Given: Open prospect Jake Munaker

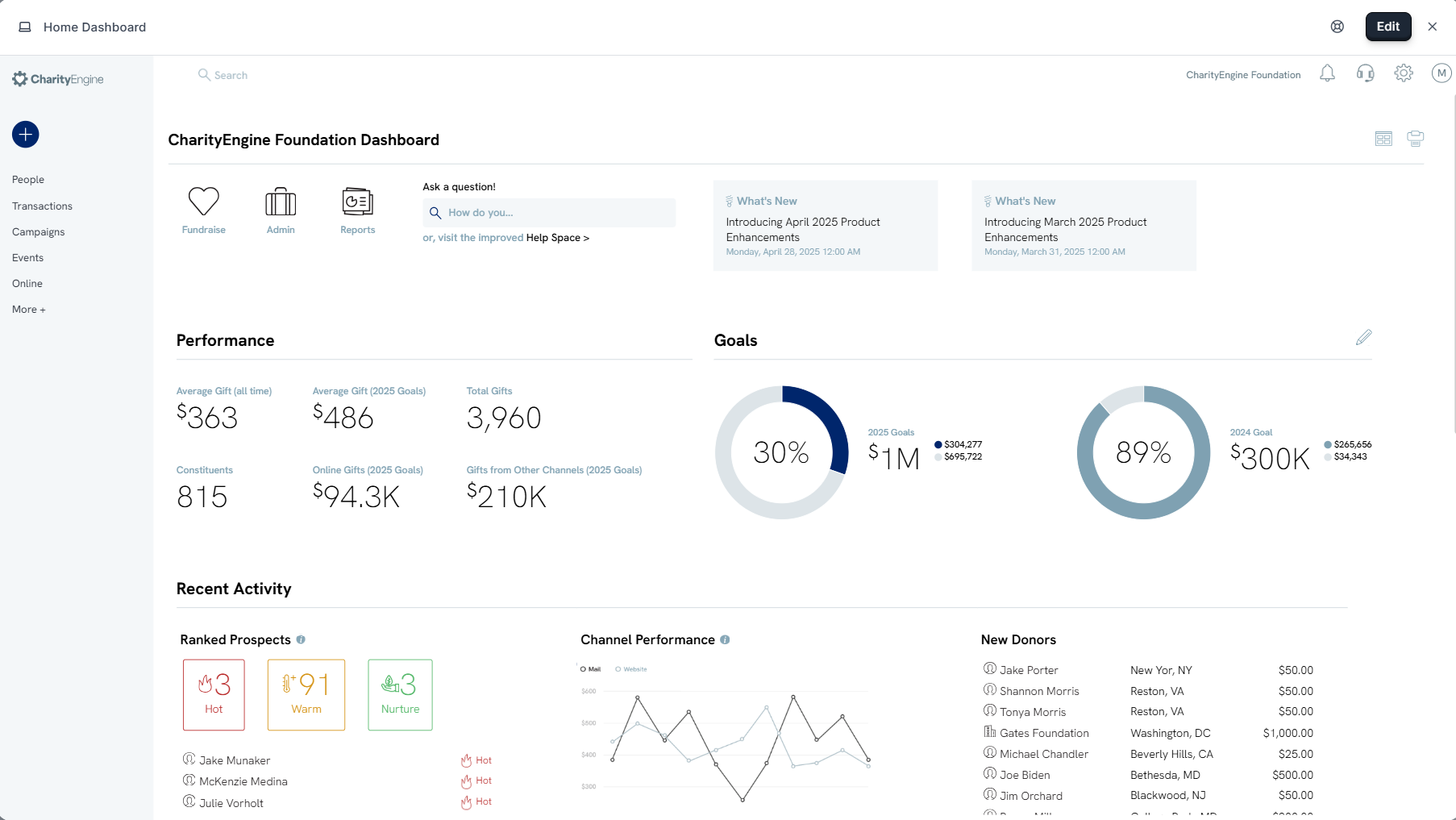Looking at the screenshot, I should pos(235,760).
